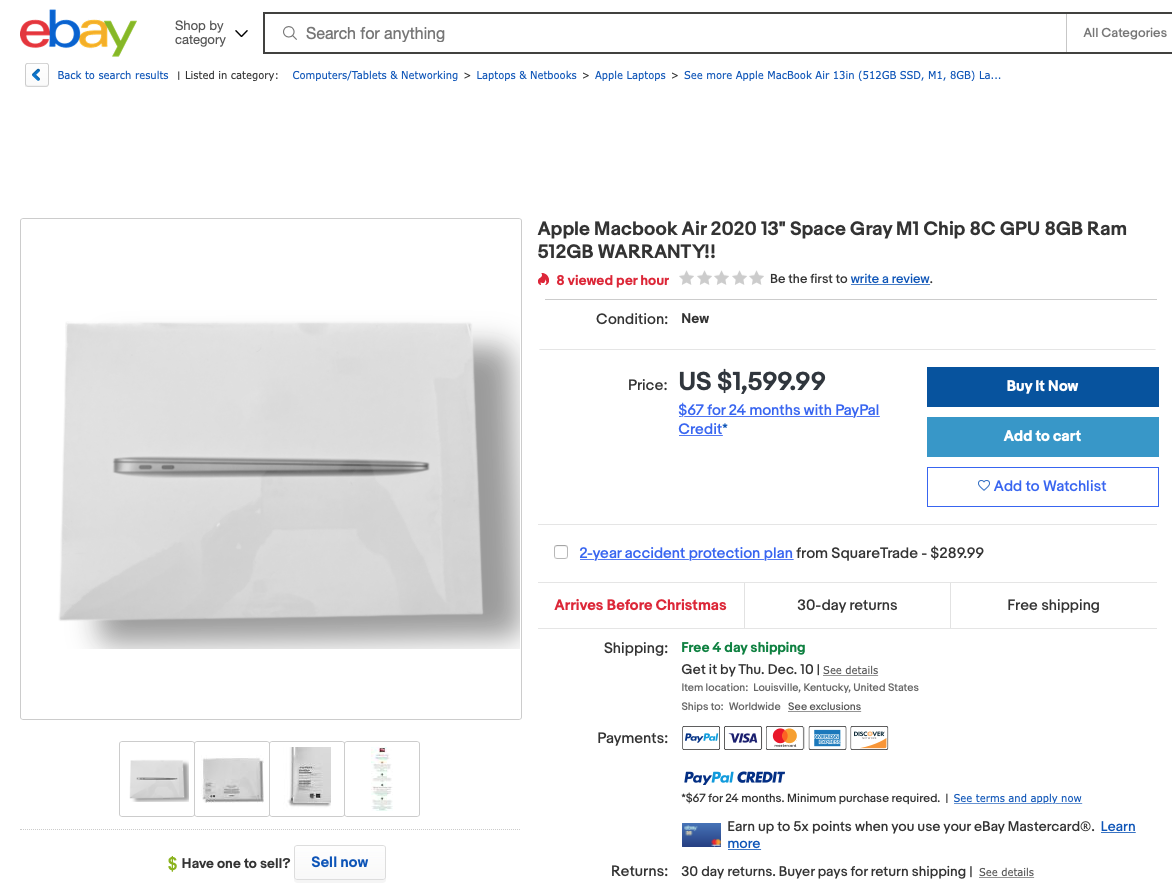Click the Visa card icon

coord(743,738)
